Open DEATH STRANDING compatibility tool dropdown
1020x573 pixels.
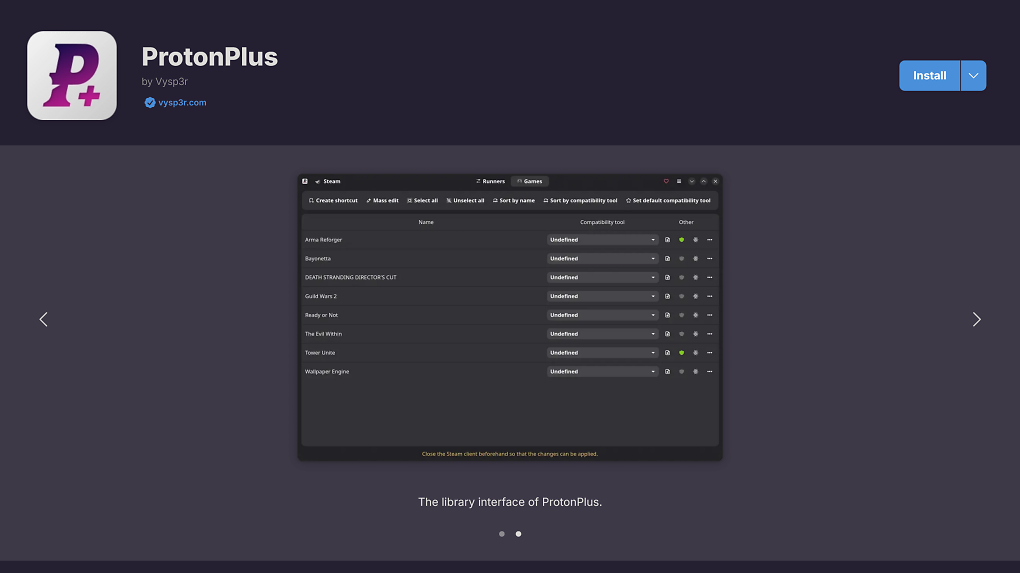[602, 278]
